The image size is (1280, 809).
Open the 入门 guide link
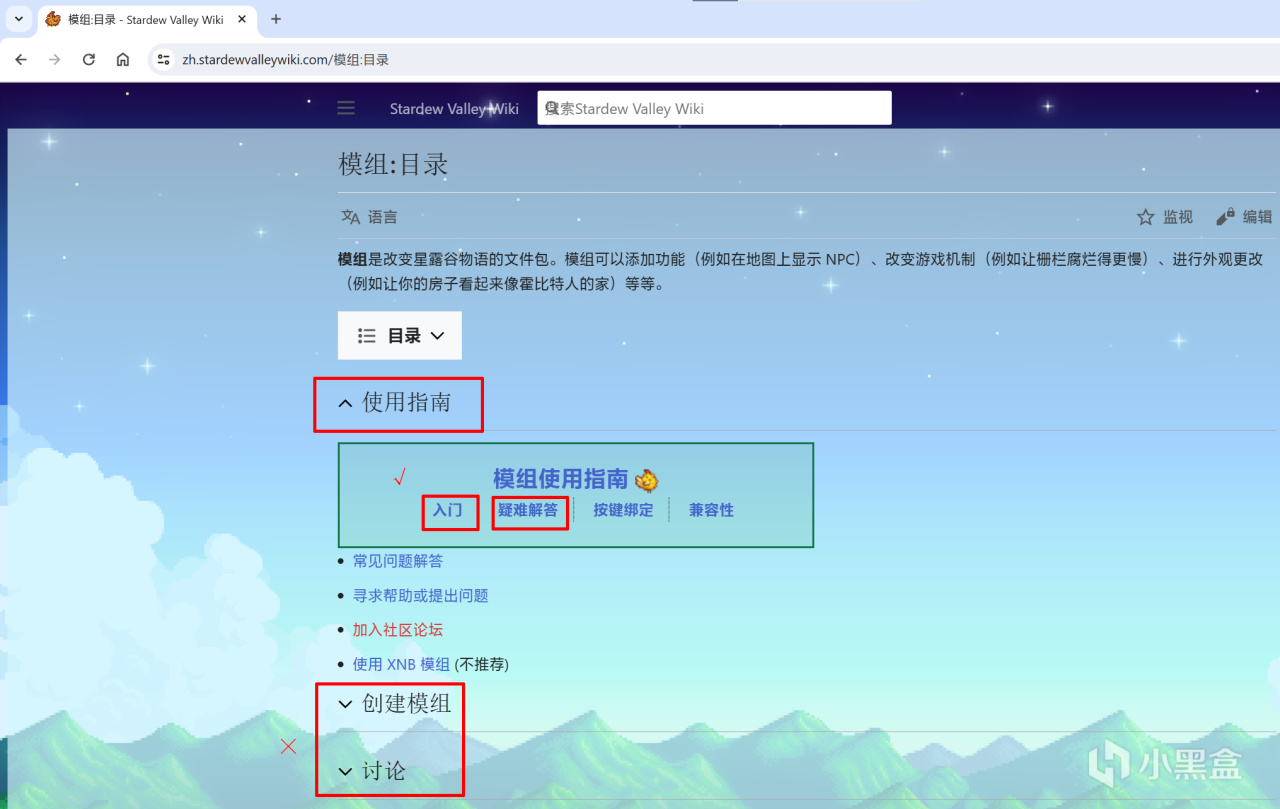point(448,510)
